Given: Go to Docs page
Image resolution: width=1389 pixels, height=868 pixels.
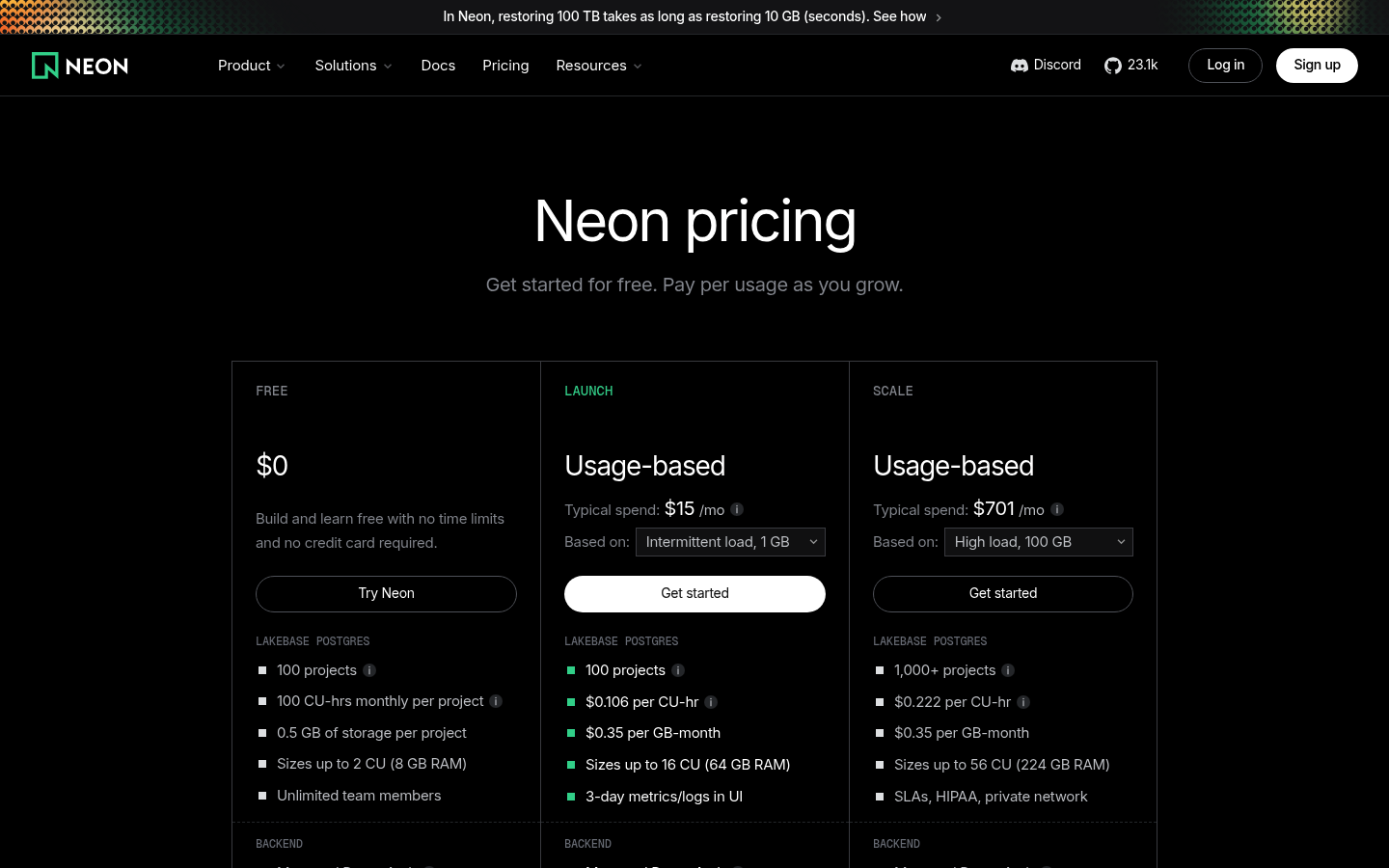Looking at the screenshot, I should (438, 66).
